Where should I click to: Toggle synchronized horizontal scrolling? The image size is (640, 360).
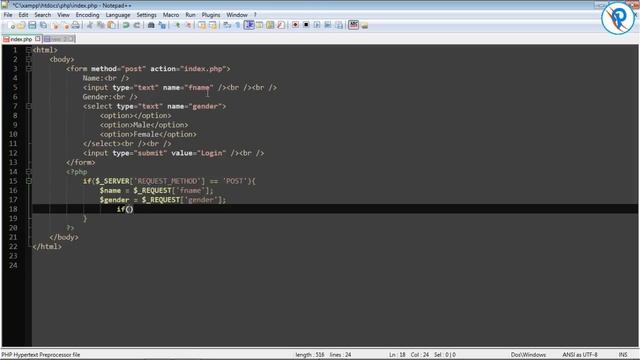click(213, 25)
